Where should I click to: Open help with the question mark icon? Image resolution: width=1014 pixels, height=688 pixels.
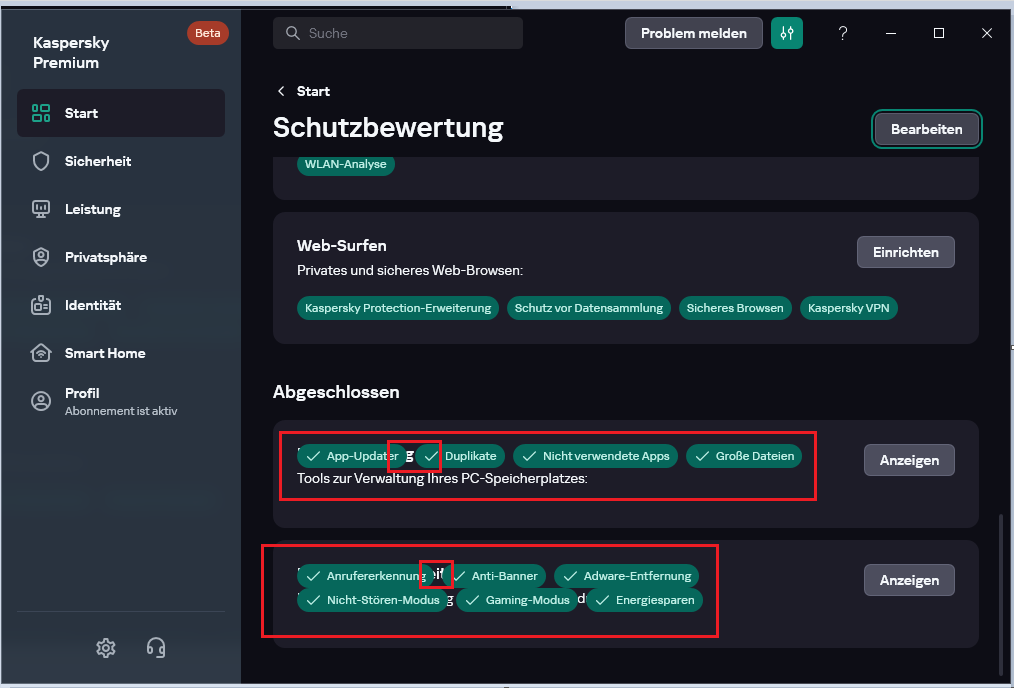[842, 33]
